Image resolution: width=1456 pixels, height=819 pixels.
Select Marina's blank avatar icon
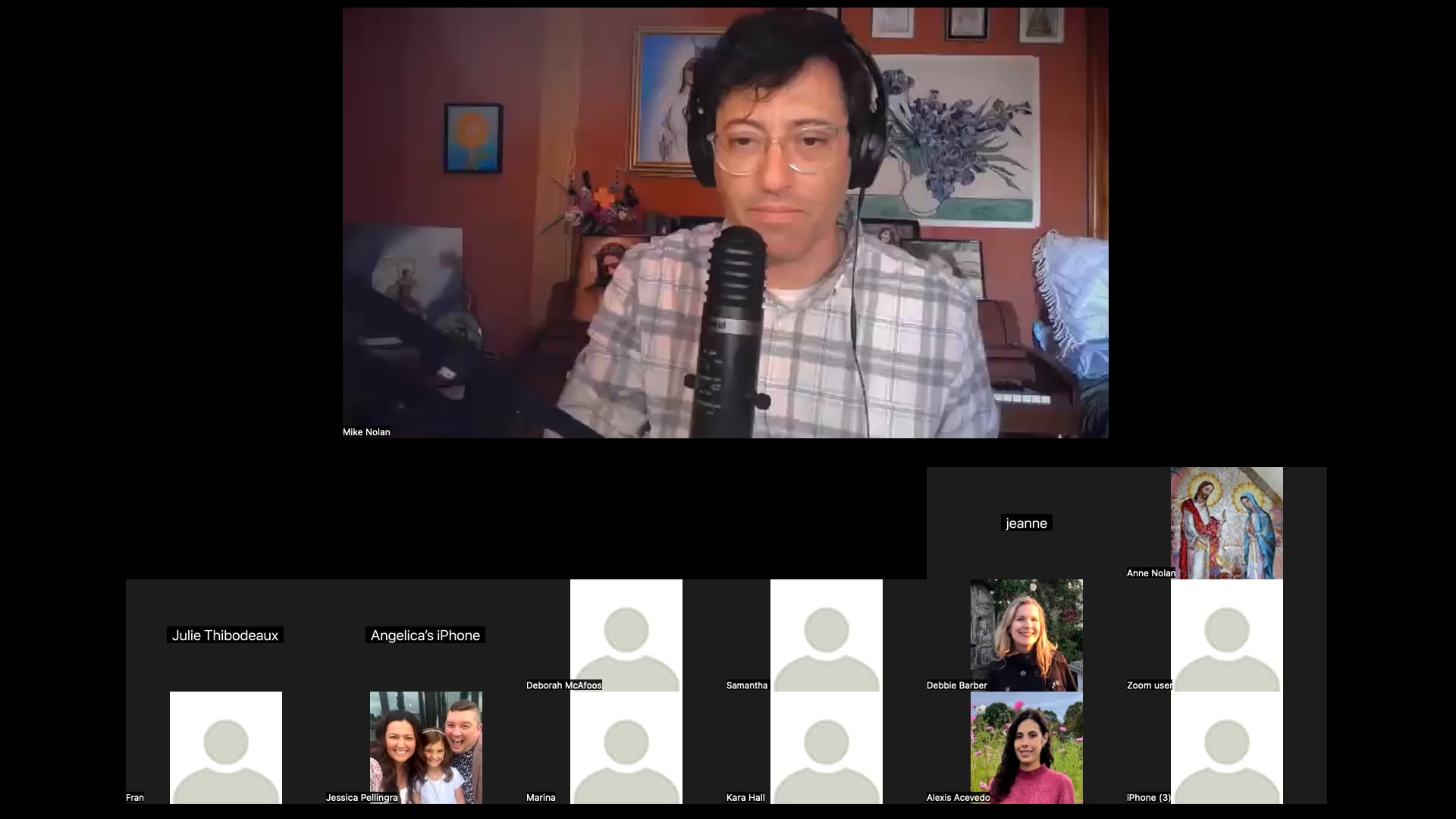click(x=626, y=748)
